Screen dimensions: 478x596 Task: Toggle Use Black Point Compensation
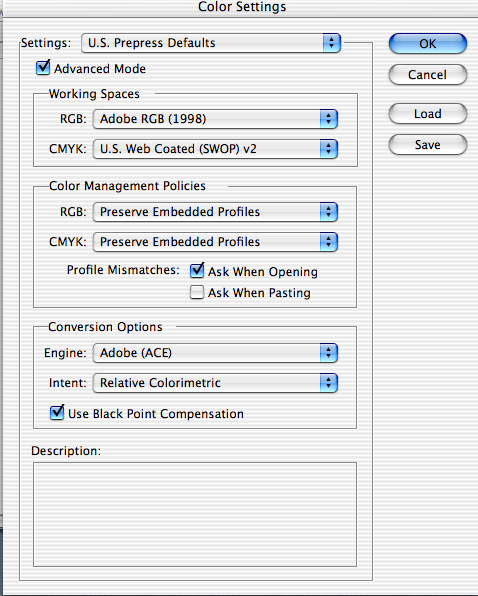click(57, 412)
